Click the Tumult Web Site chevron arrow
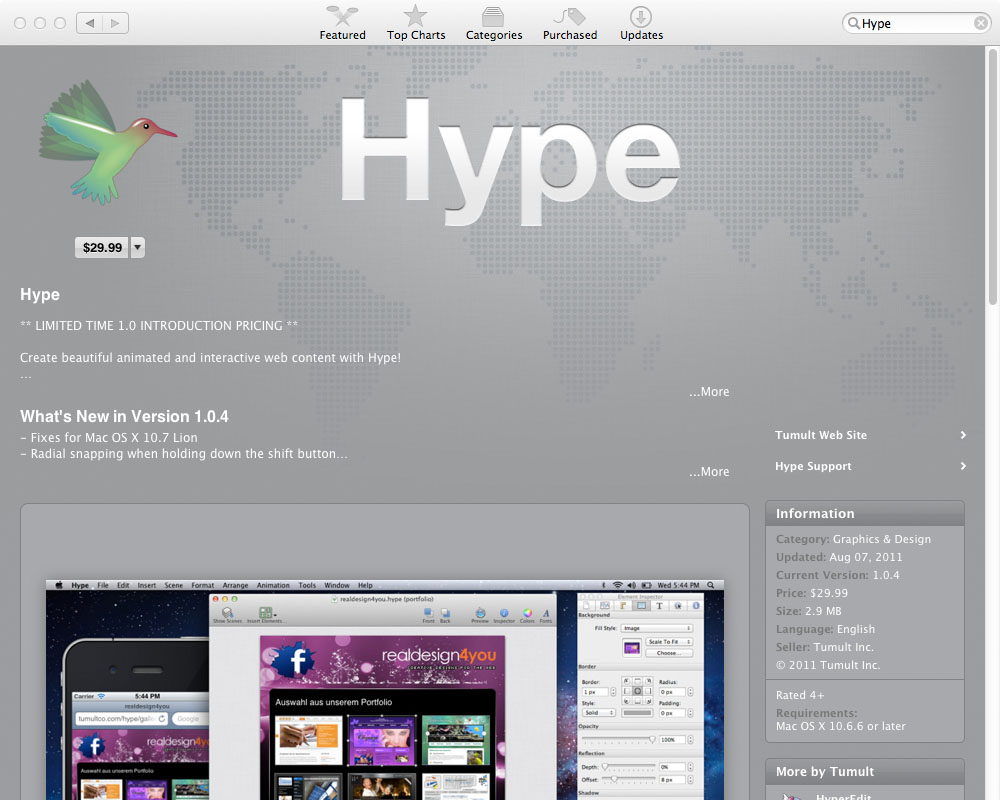The image size is (1000, 800). [963, 435]
